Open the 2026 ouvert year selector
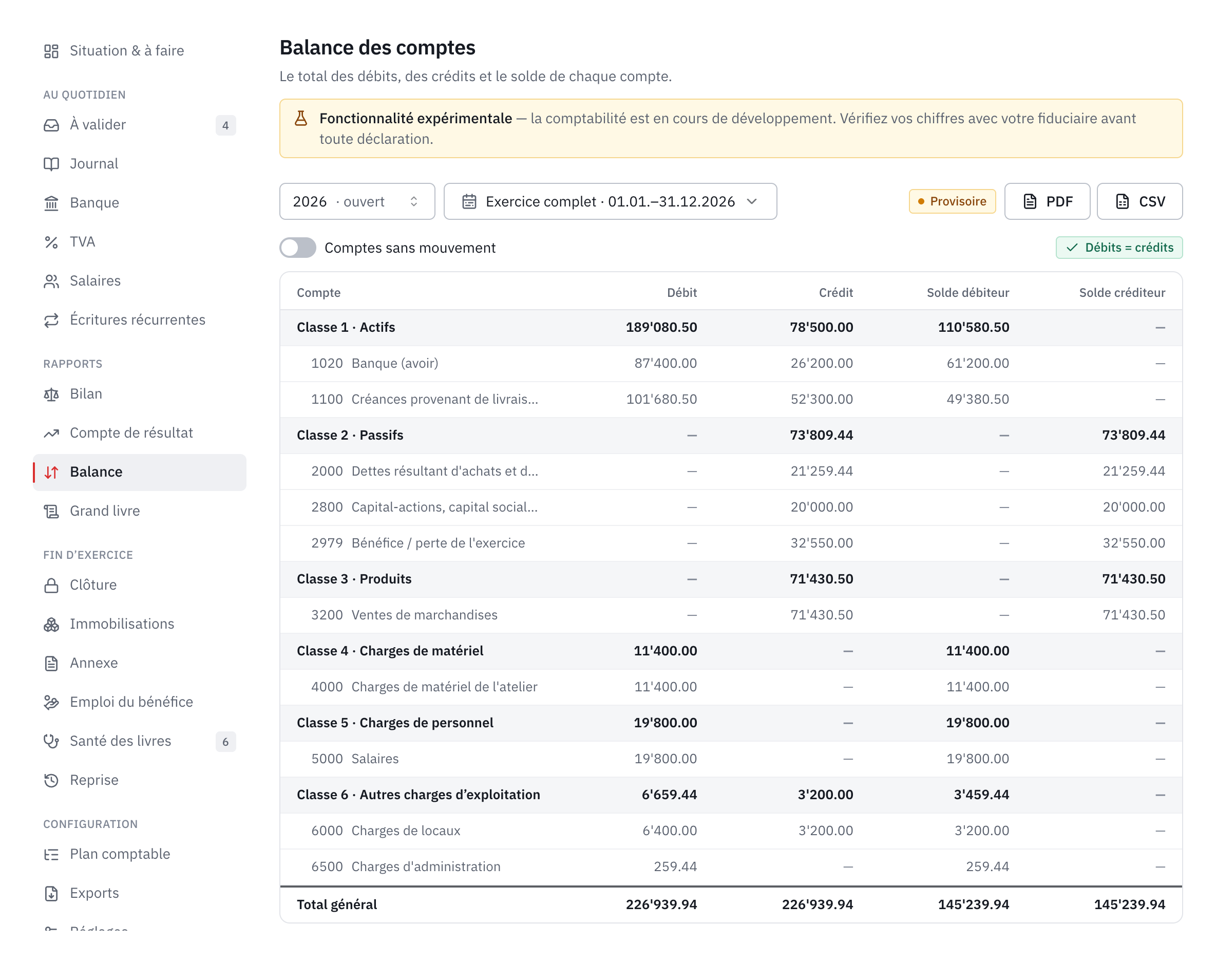This screenshot has width=1216, height=980. coord(357,201)
